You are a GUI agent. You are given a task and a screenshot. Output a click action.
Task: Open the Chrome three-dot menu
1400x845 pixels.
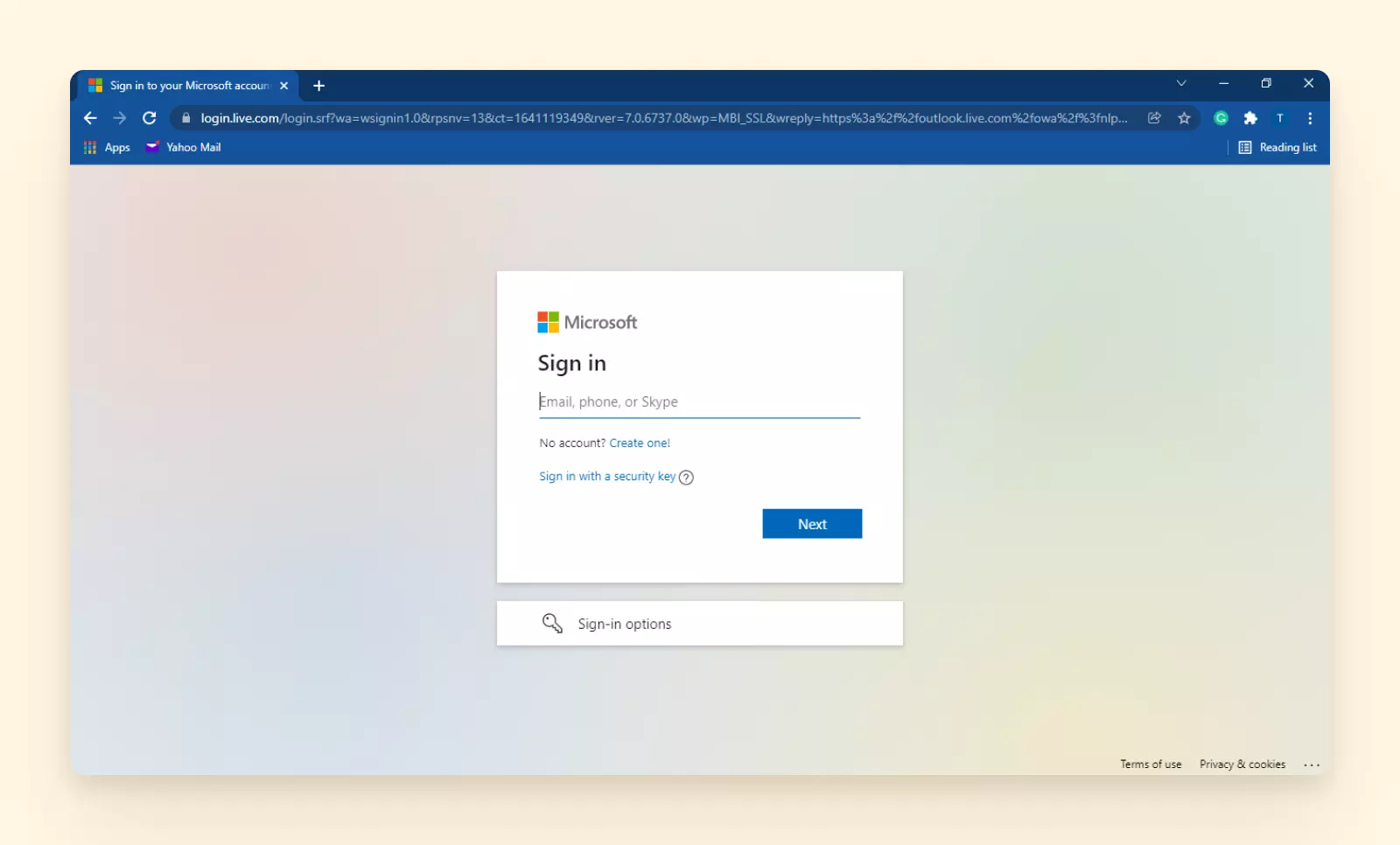pos(1310,118)
